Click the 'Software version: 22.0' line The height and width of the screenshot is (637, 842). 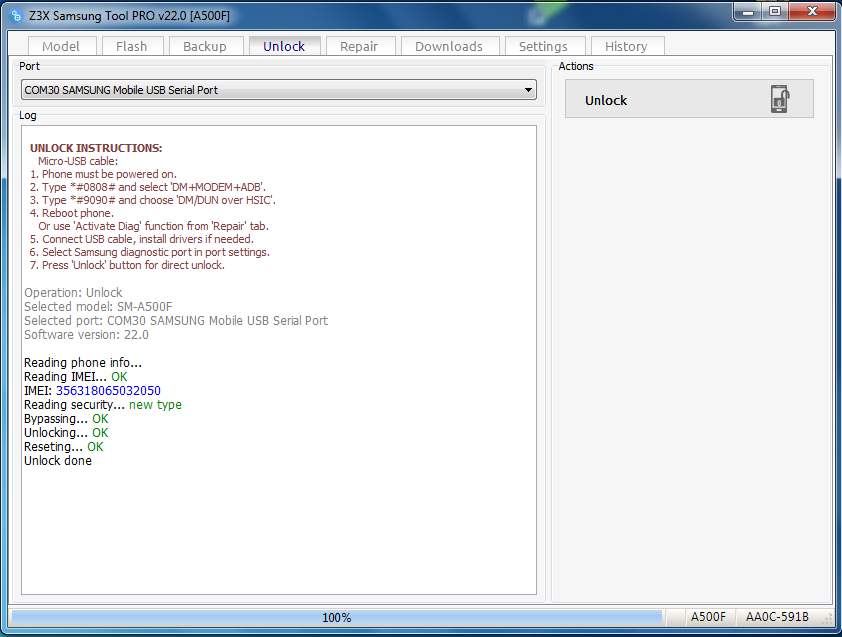coord(86,335)
